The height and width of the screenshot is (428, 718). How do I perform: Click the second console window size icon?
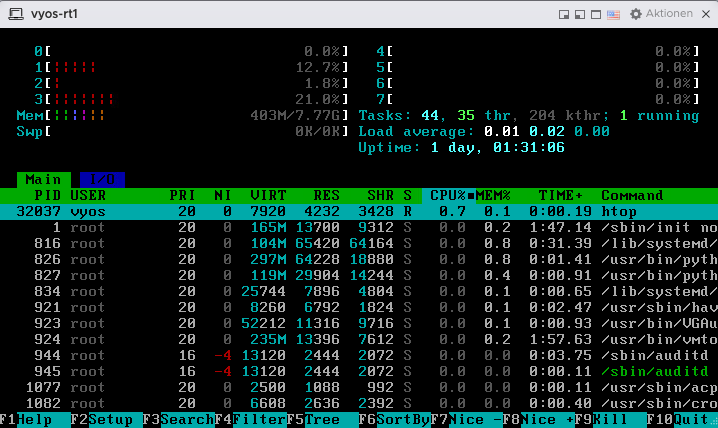point(581,14)
